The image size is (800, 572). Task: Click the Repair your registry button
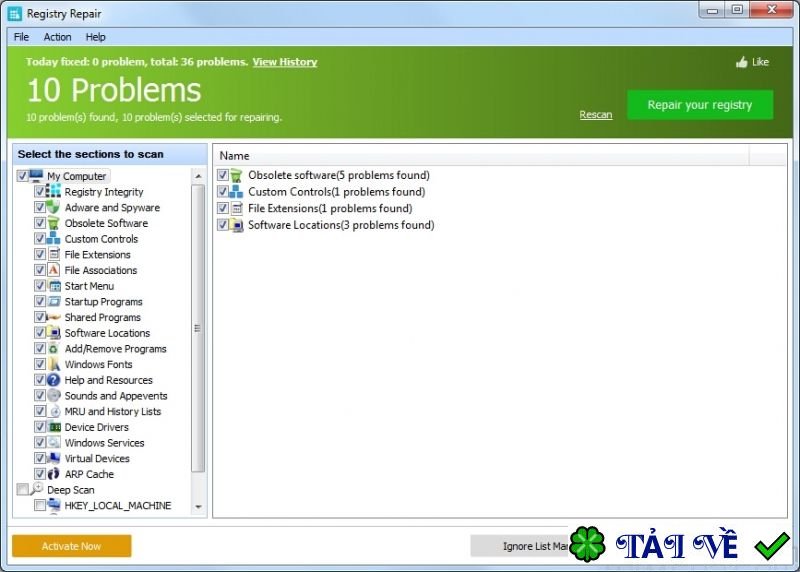699,105
